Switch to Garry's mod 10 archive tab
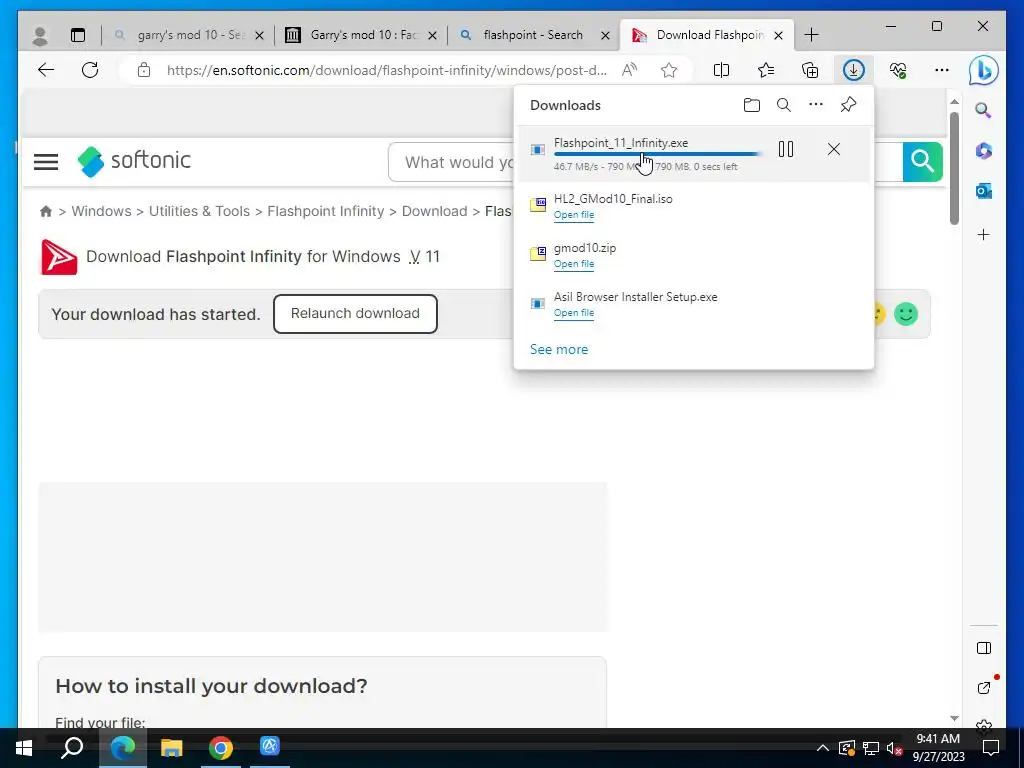This screenshot has width=1024, height=768. pyautogui.click(x=360, y=35)
